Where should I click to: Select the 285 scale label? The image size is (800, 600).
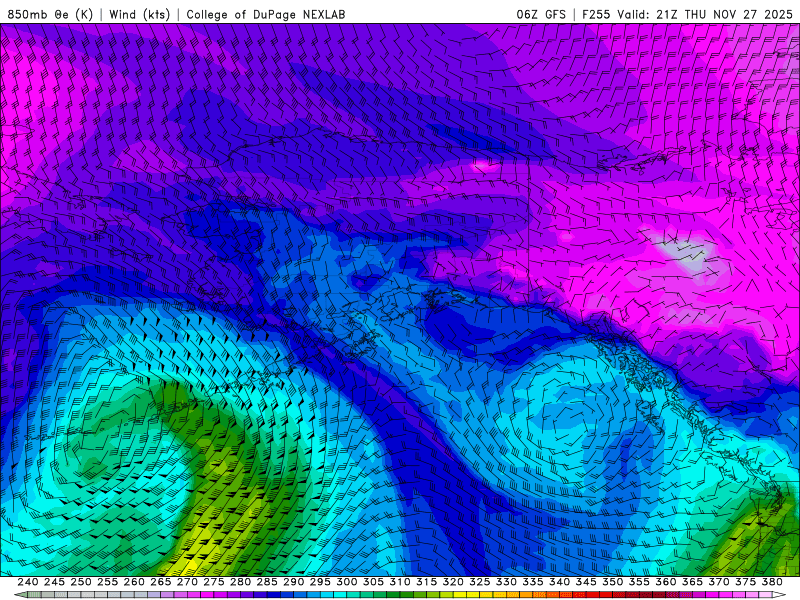pos(267,582)
